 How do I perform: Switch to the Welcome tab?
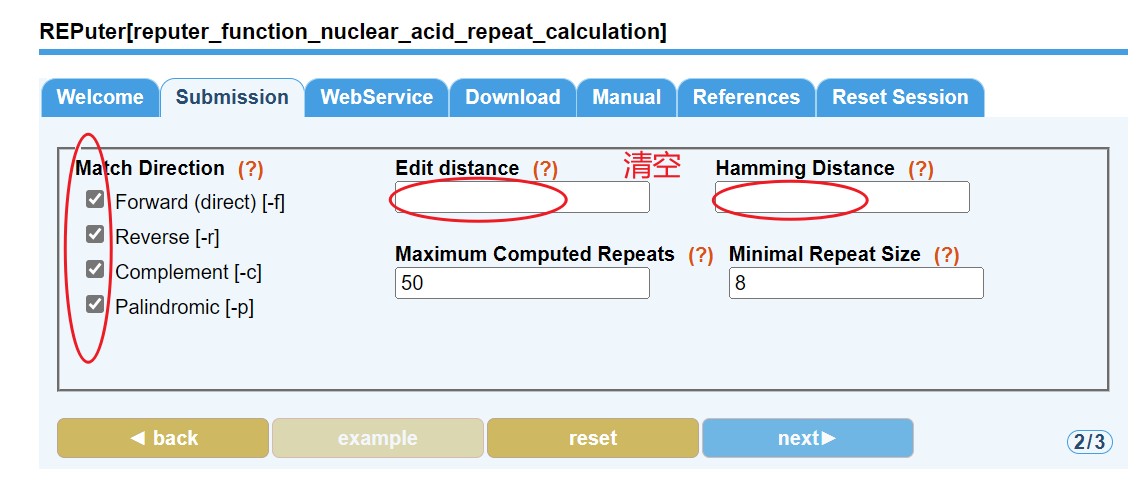(x=100, y=98)
